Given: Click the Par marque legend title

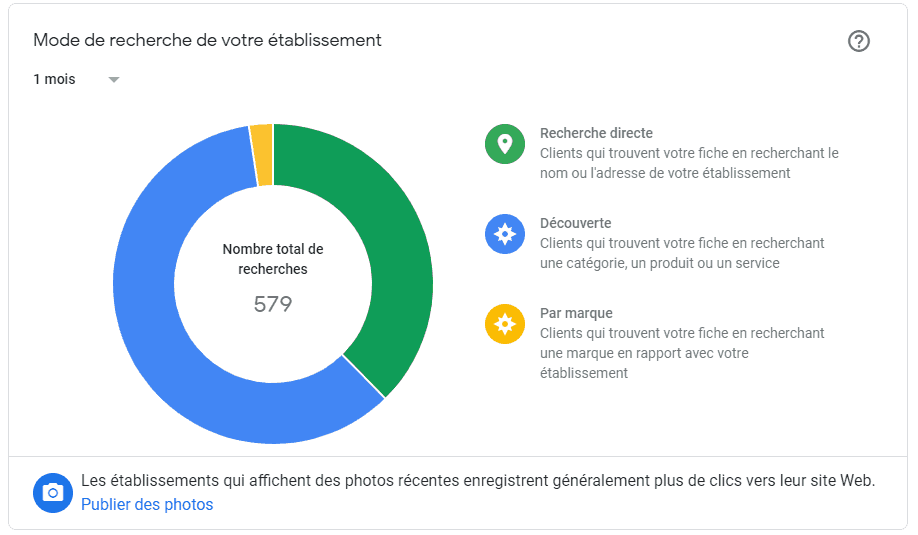Looking at the screenshot, I should coord(576,314).
